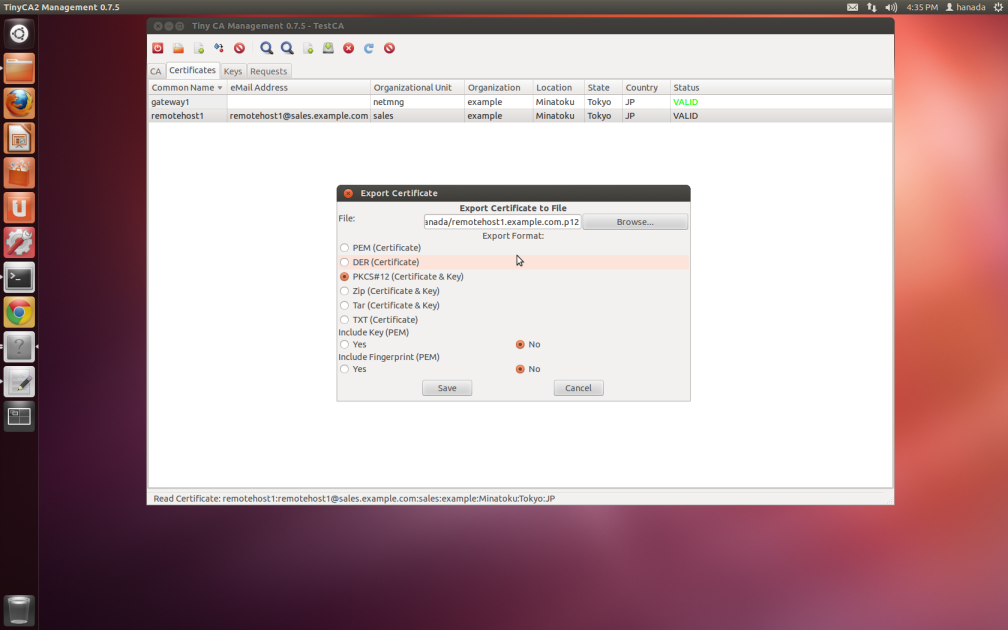1008x630 pixels.
Task: Choose the DER (Certificate) format option
Action: 345,262
